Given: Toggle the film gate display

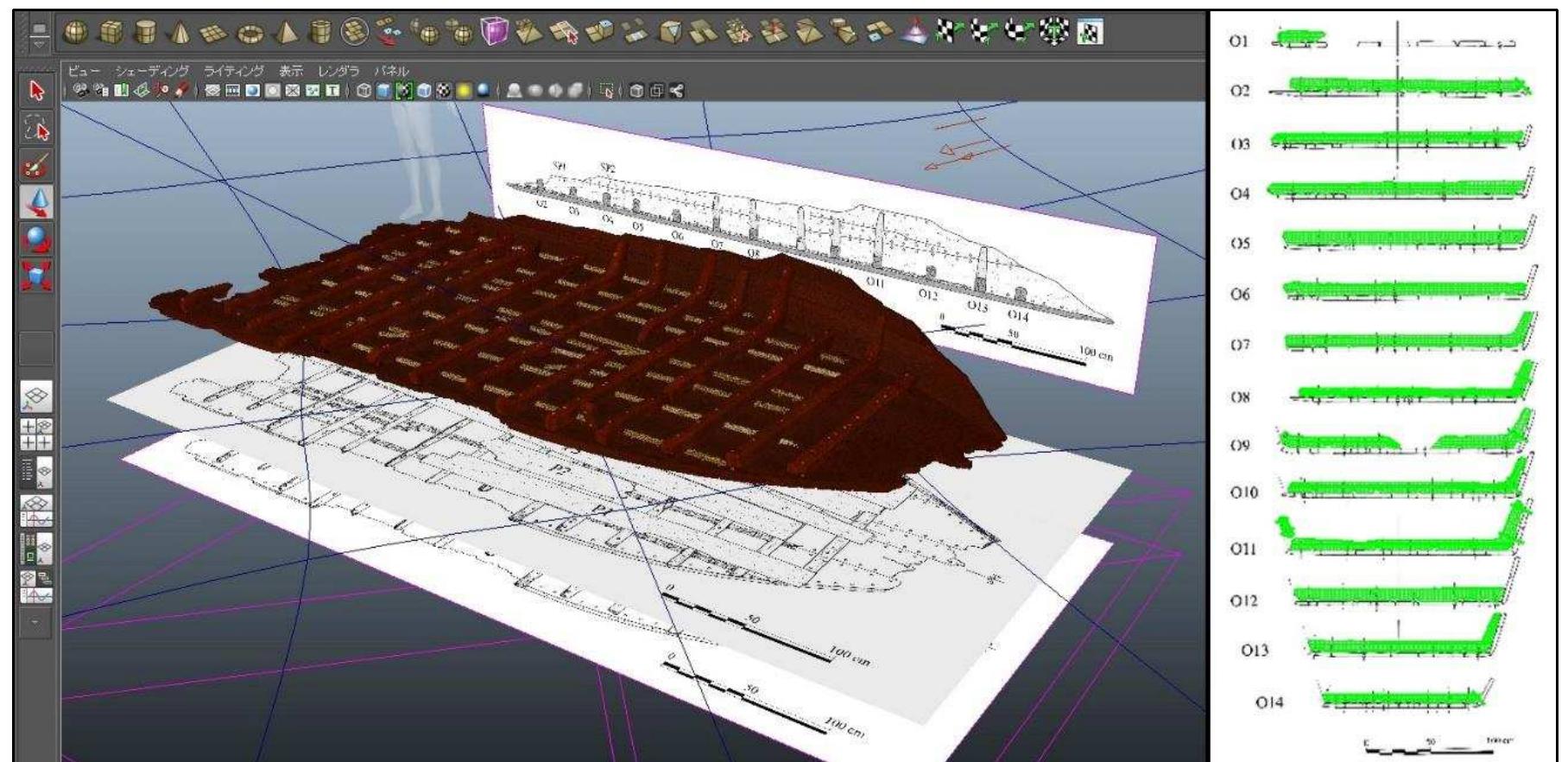Looking at the screenshot, I should (x=232, y=90).
